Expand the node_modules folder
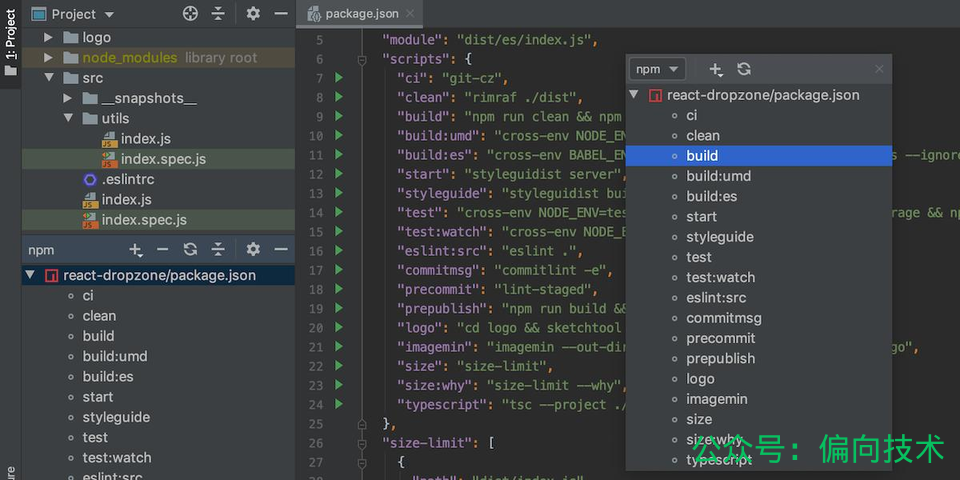 (48, 58)
